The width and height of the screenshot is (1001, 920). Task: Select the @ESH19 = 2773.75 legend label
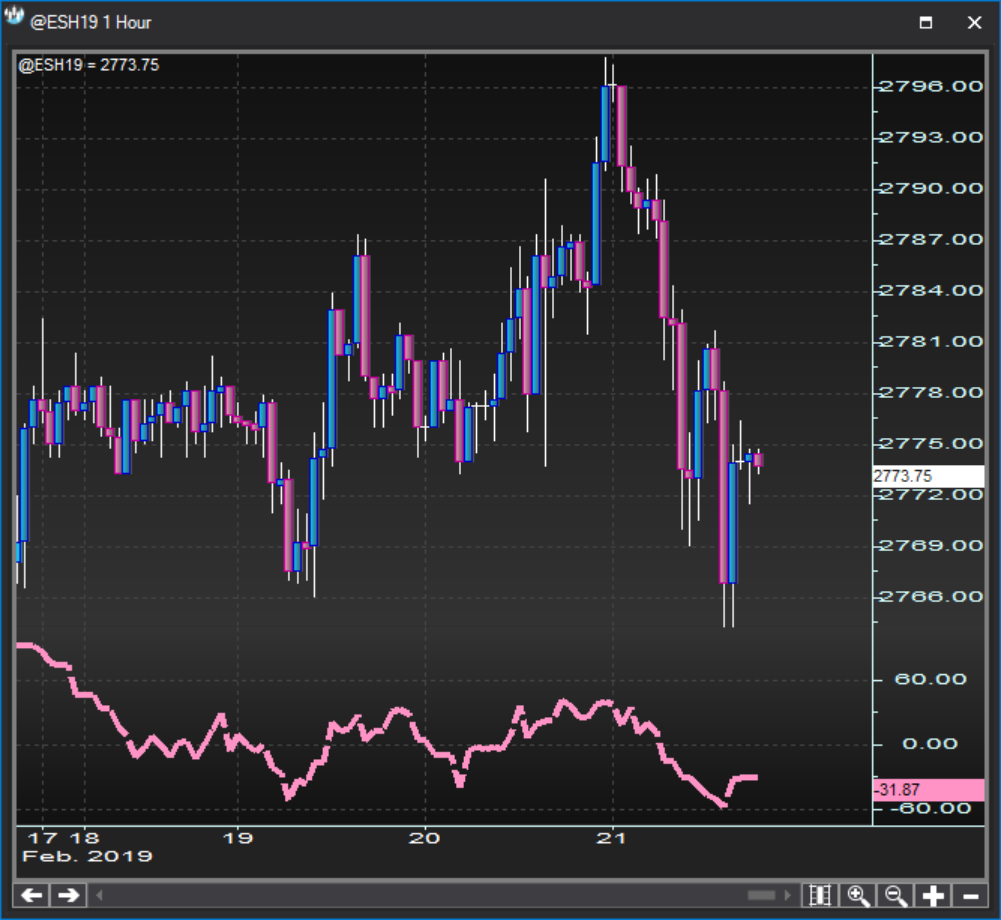tap(89, 65)
